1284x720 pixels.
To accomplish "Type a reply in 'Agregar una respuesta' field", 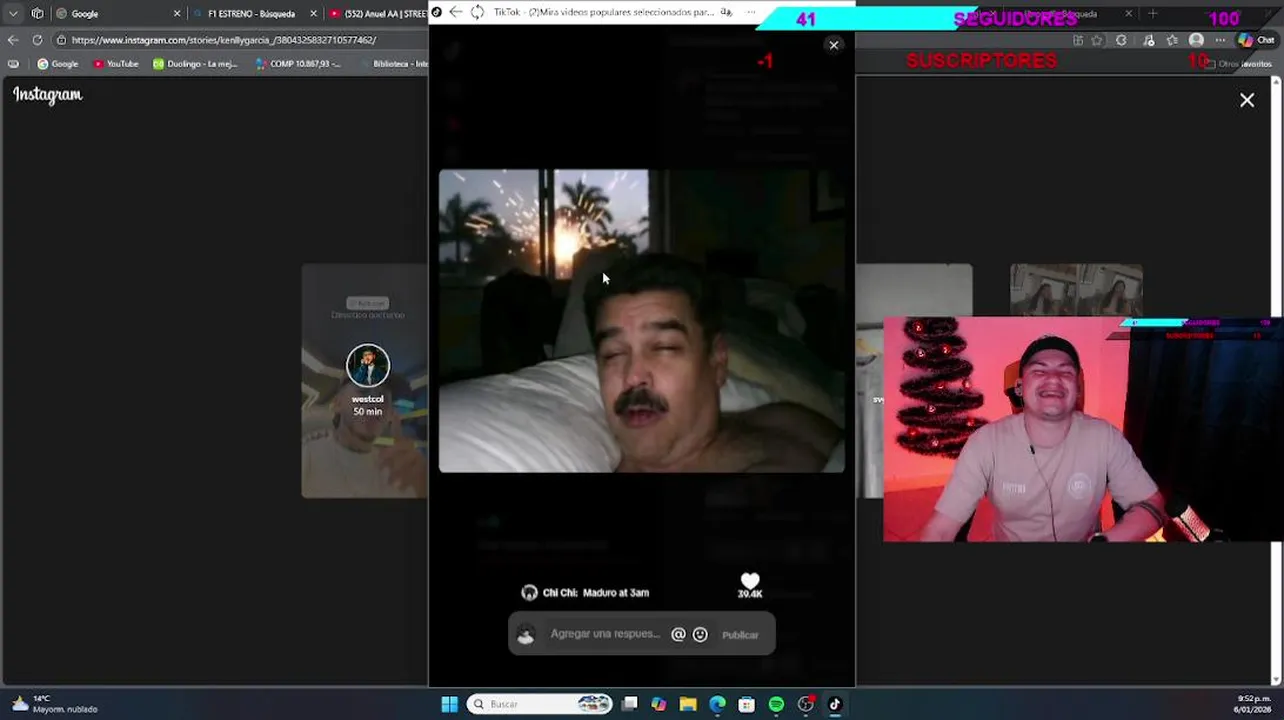I will (x=605, y=634).
